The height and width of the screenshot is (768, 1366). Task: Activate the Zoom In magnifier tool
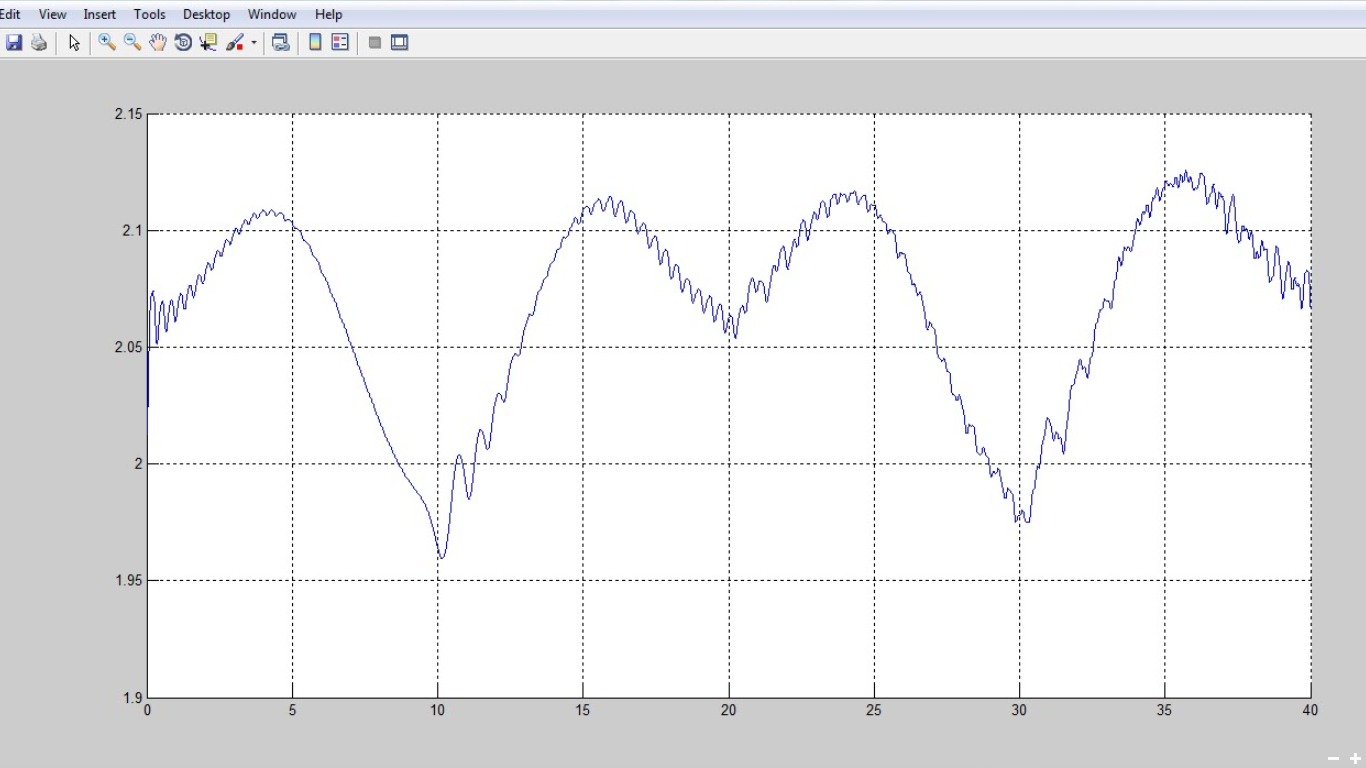[x=107, y=43]
